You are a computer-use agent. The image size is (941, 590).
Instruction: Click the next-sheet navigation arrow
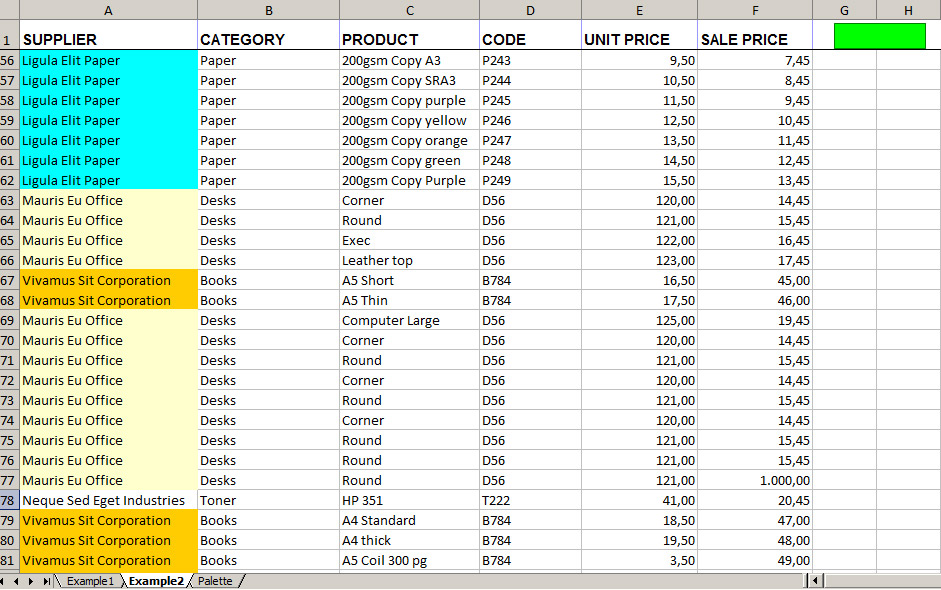[x=31, y=581]
